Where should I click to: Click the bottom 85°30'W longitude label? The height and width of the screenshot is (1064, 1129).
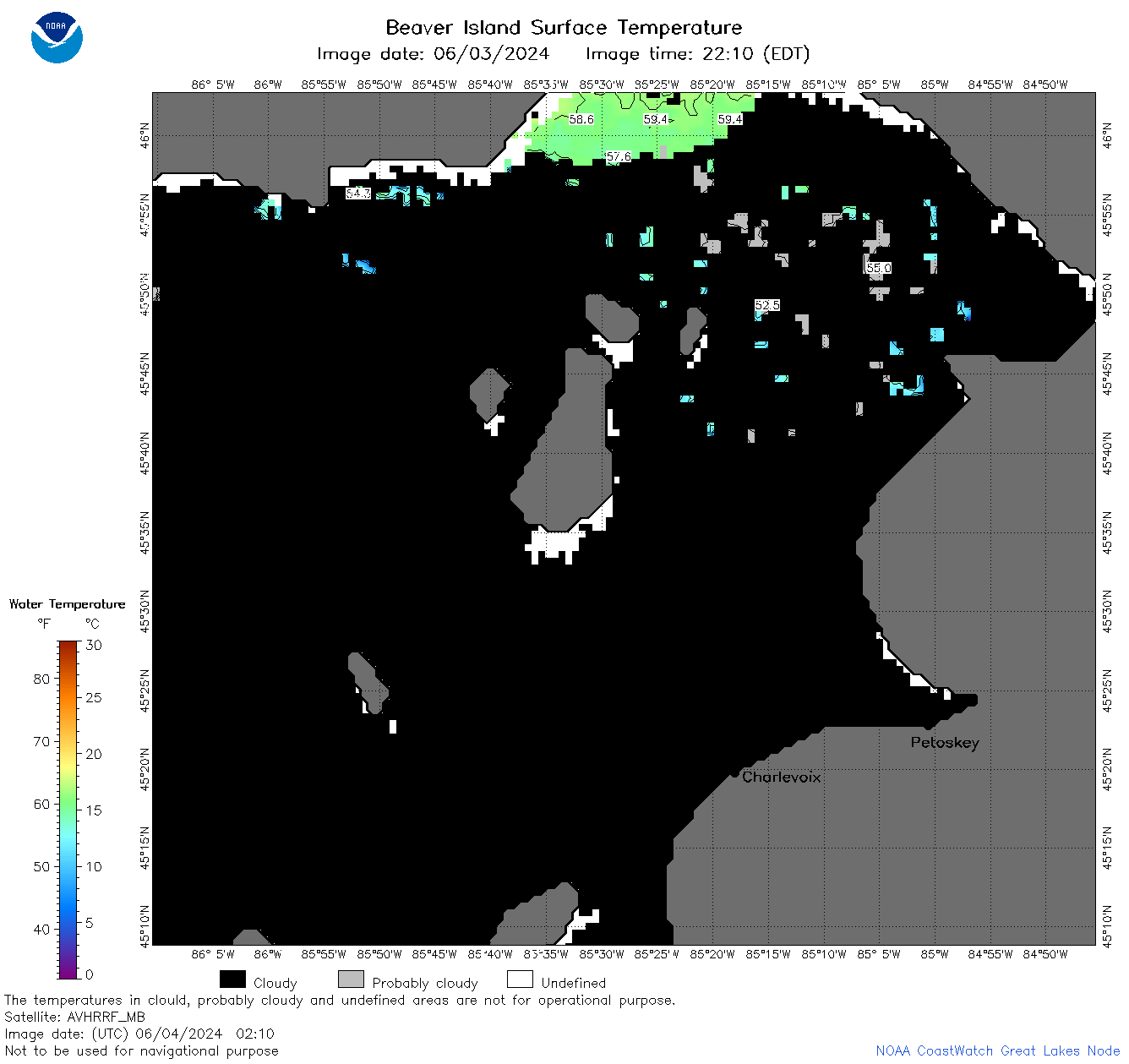click(602, 954)
